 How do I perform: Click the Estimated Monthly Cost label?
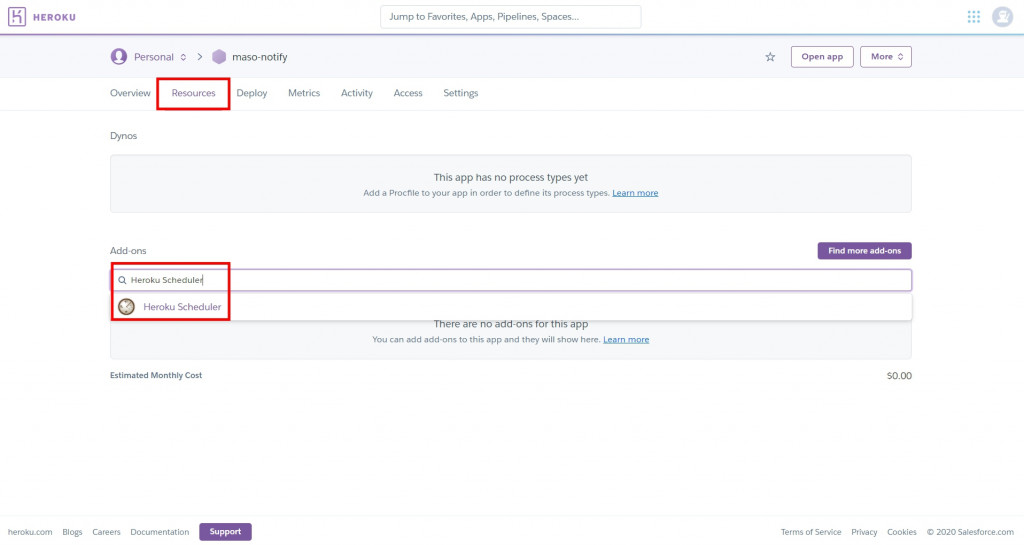tap(156, 375)
